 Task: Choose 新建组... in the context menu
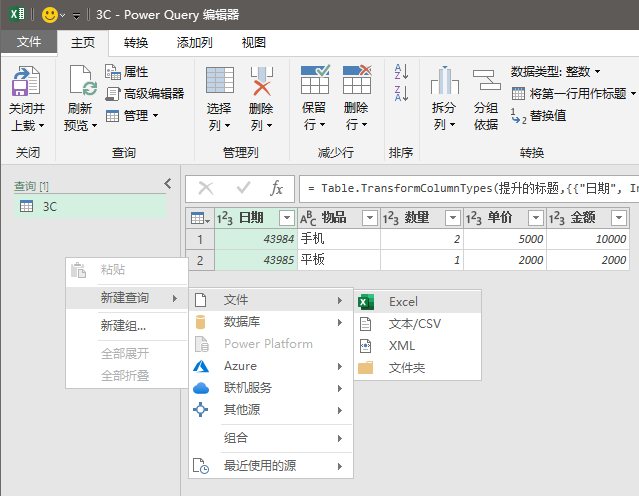pyautogui.click(x=127, y=326)
